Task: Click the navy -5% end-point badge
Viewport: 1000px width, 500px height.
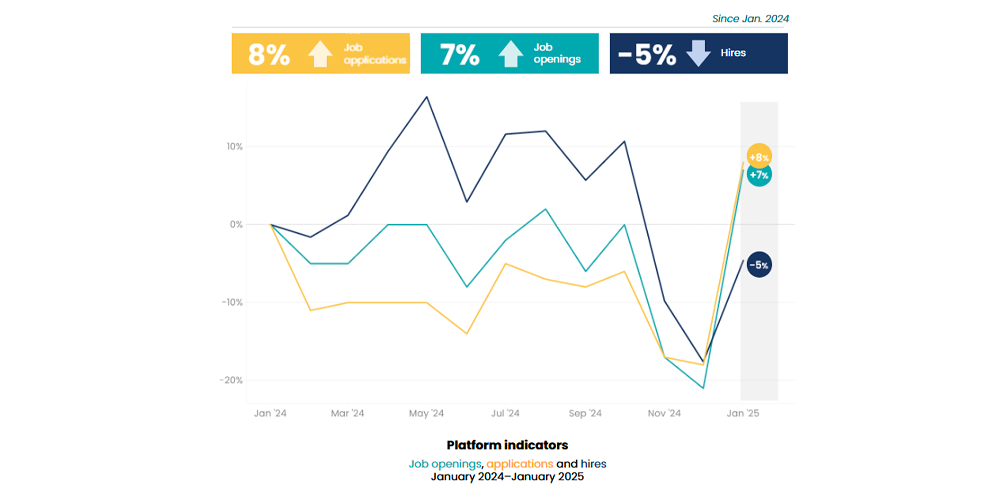Action: 758,265
